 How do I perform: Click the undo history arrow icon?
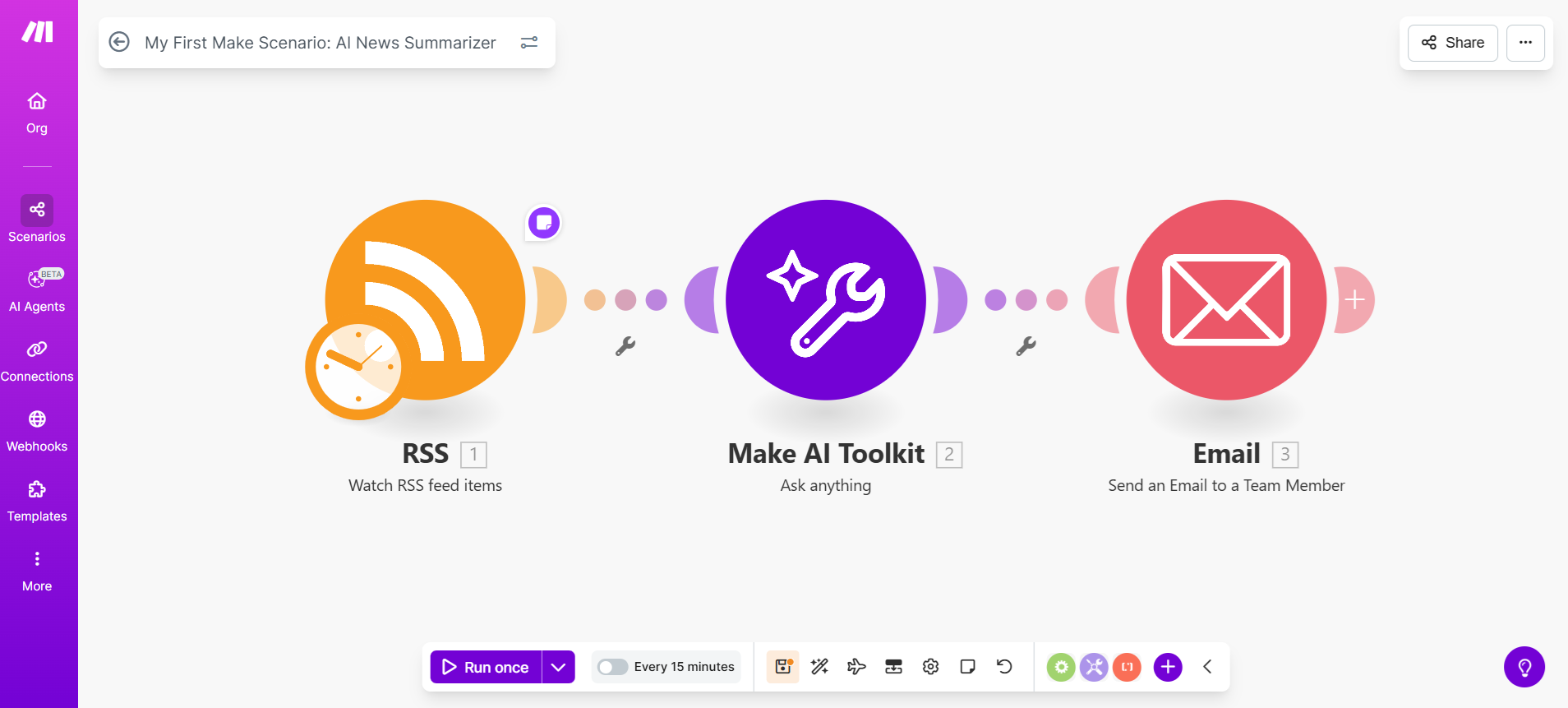click(x=1004, y=667)
